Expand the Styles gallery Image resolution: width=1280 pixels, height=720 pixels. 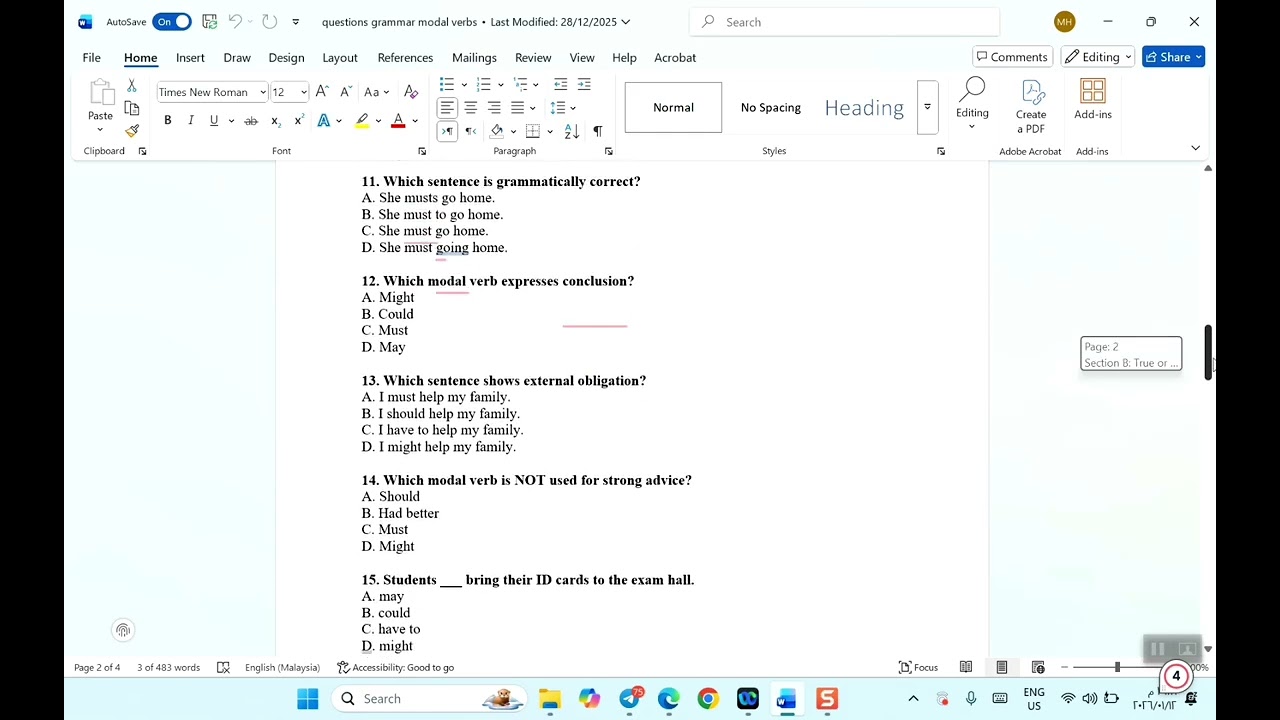point(927,107)
